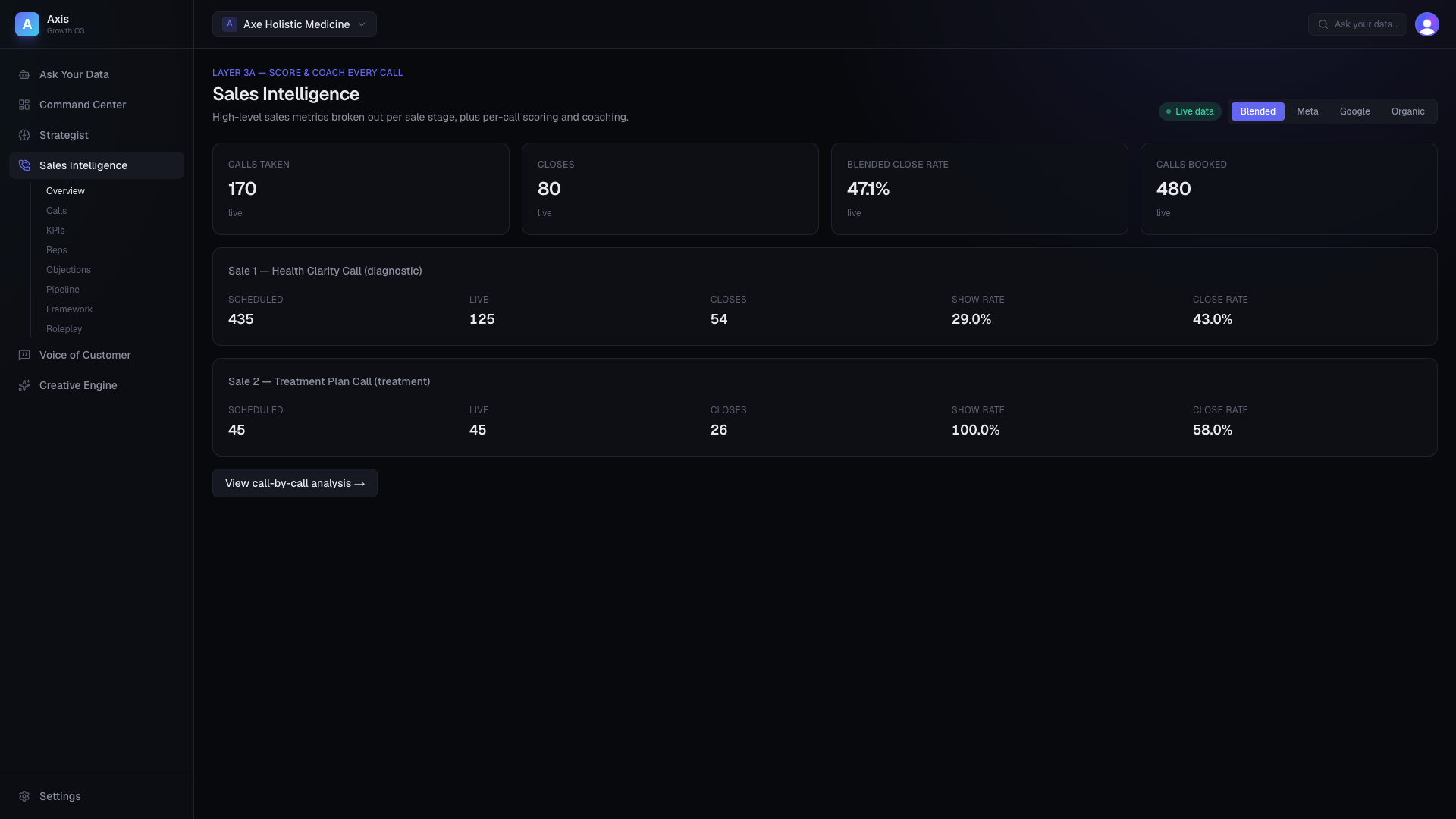This screenshot has width=1456, height=819.
Task: Open Voice of Customer section
Action: [x=96, y=355]
